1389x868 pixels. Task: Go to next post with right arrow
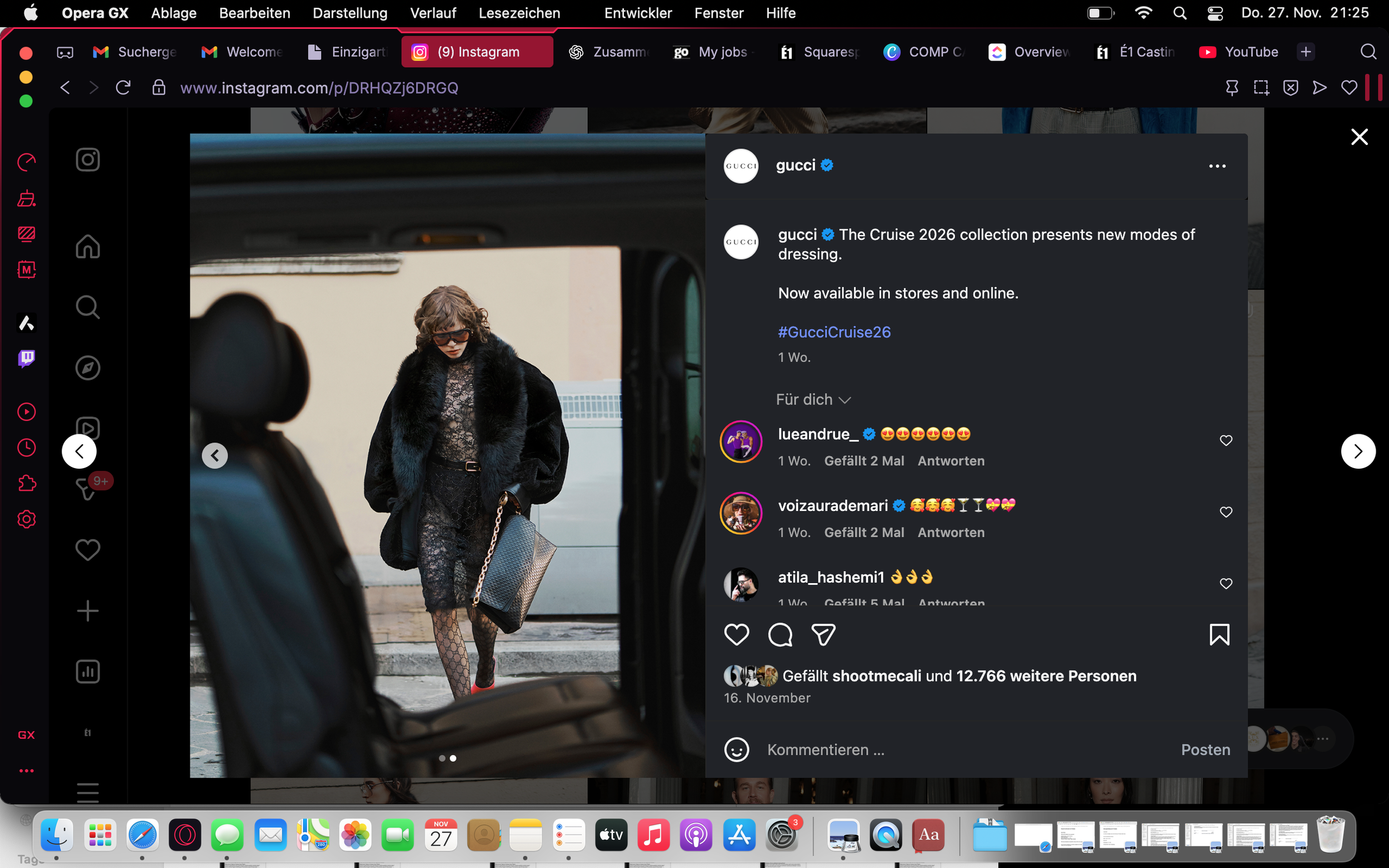coord(1358,451)
